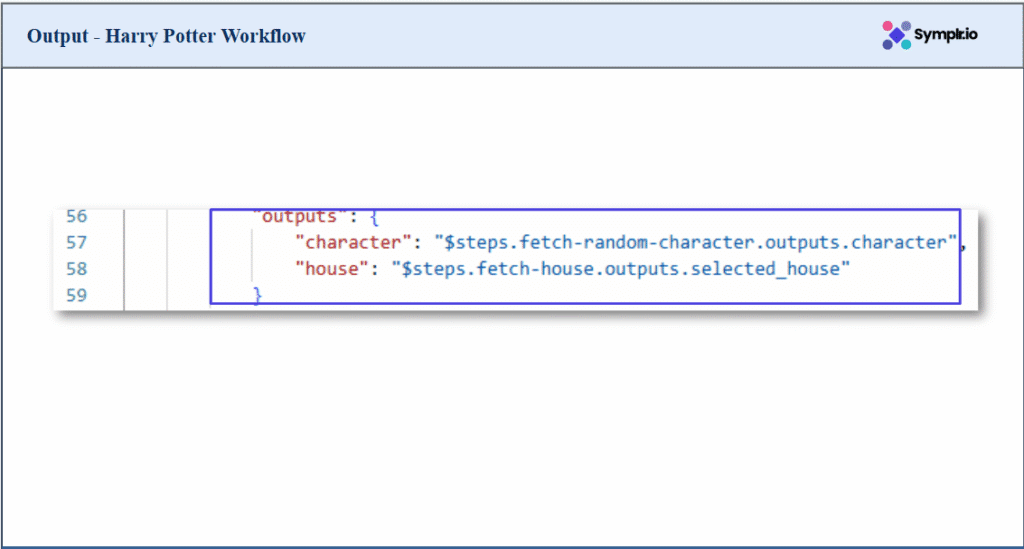The height and width of the screenshot is (549, 1024).
Task: Click line number 58 in the gutter
Action: click(x=77, y=269)
